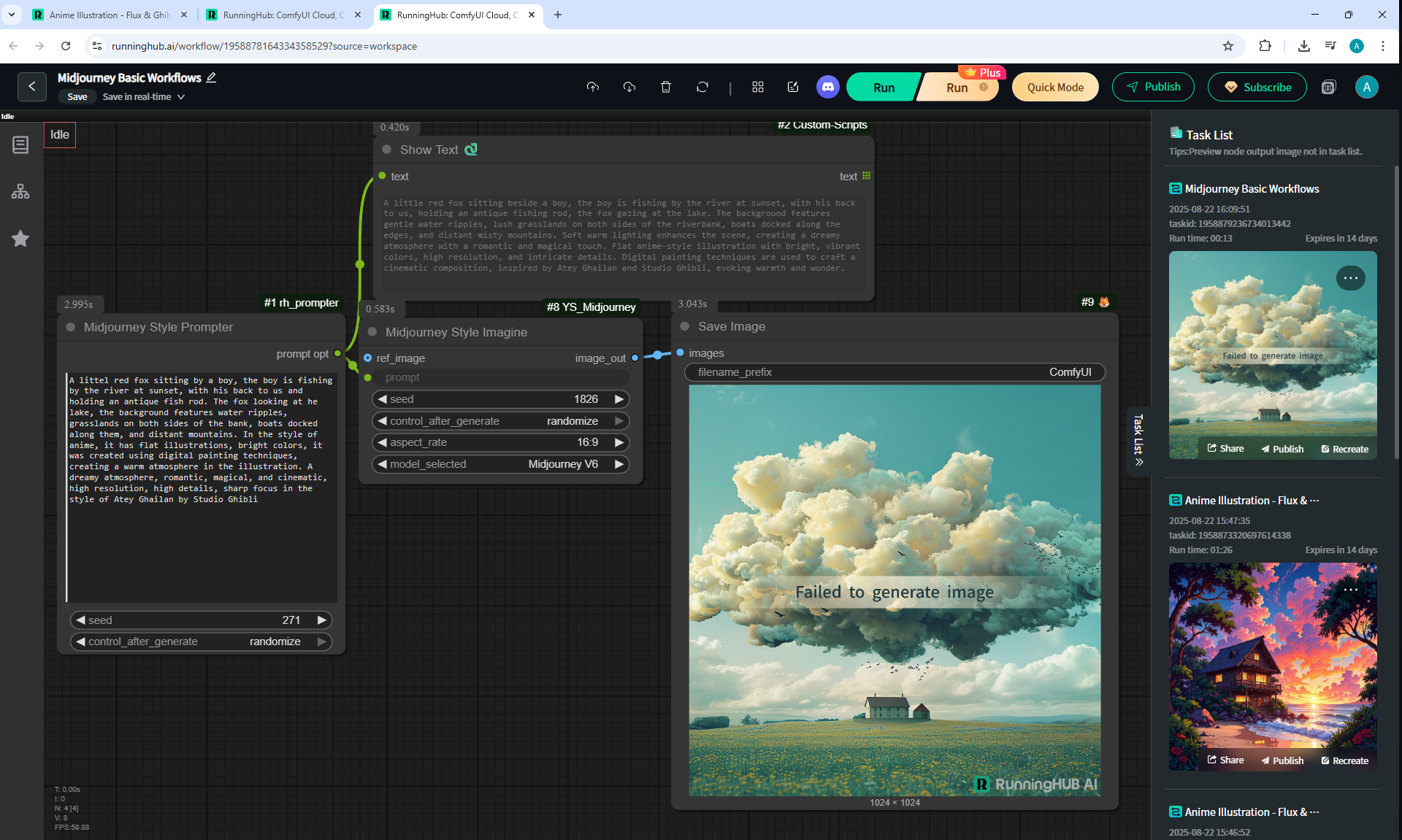Increase the Imagine node seed value arrow
Viewport: 1402px width, 840px height.
click(619, 399)
